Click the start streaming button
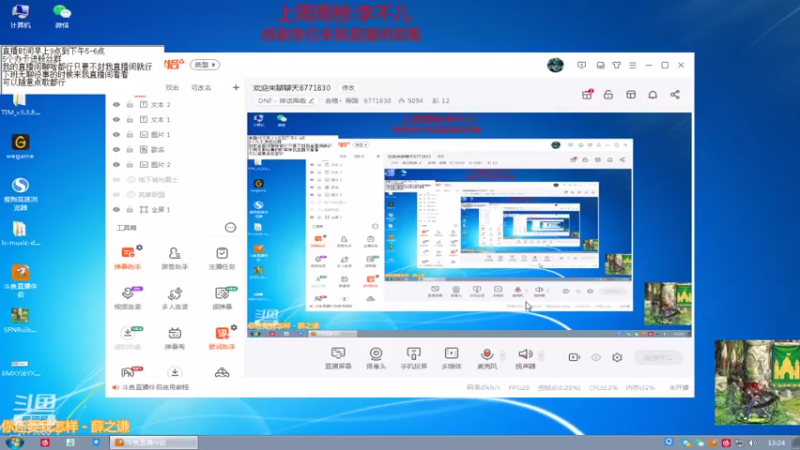Image resolution: width=800 pixels, height=450 pixels. pyautogui.click(x=658, y=357)
